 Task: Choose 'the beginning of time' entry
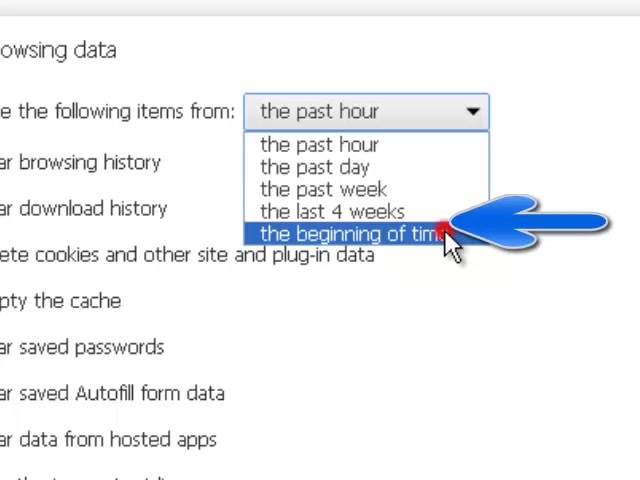pyautogui.click(x=366, y=234)
